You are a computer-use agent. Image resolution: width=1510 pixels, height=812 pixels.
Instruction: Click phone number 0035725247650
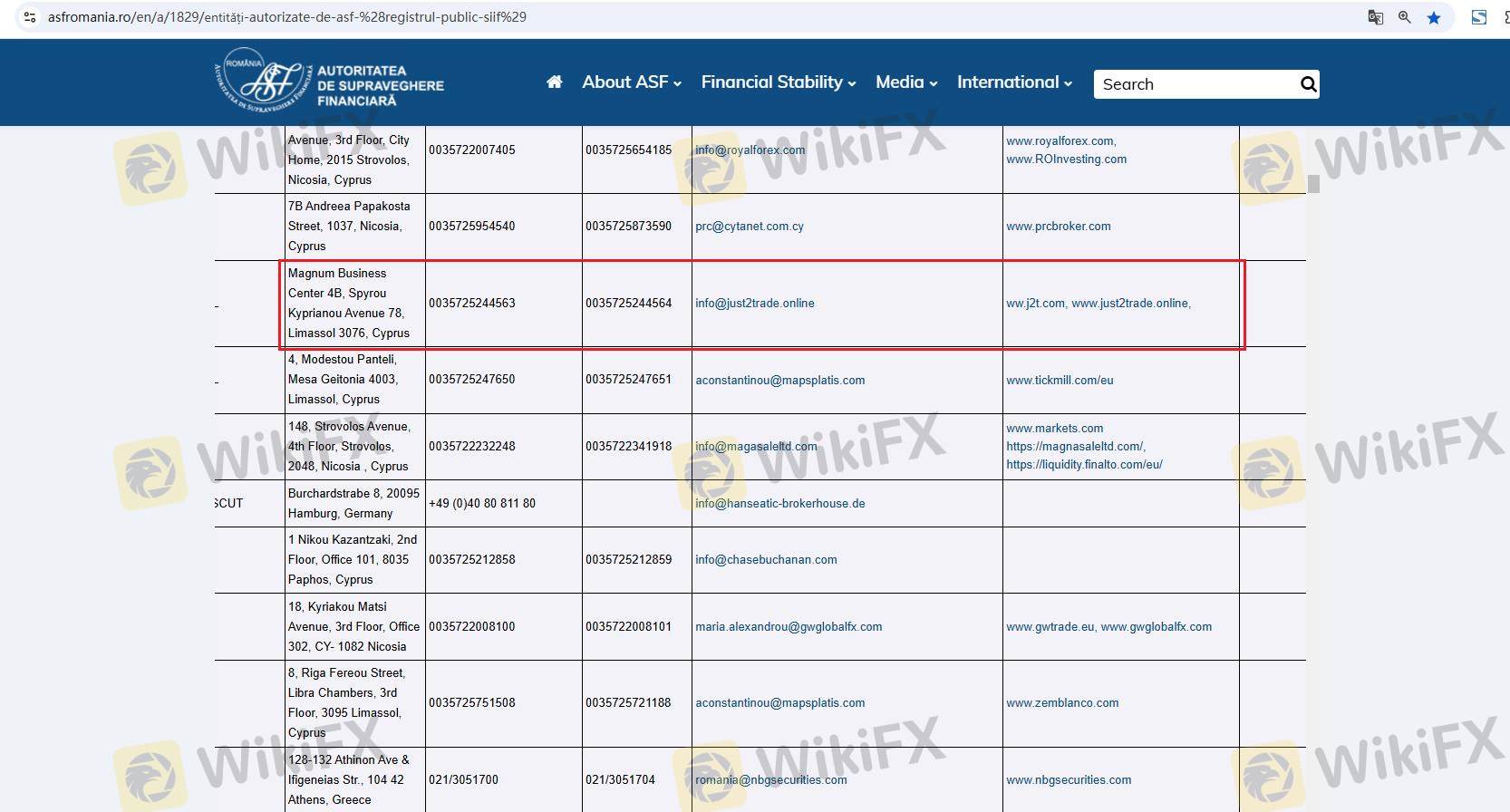coord(472,380)
